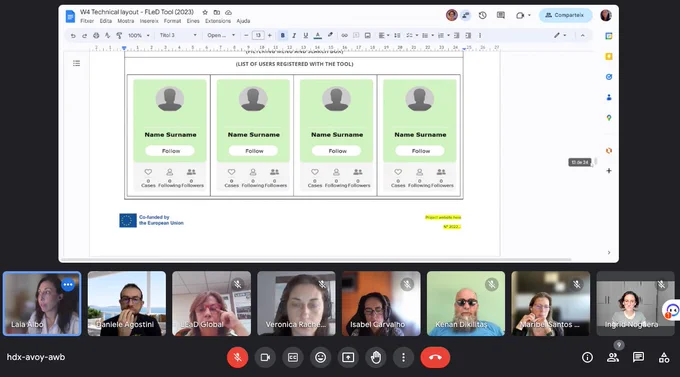Image resolution: width=680 pixels, height=377 pixels.
Task: Open the Tasks side panel icon
Action: tap(609, 77)
